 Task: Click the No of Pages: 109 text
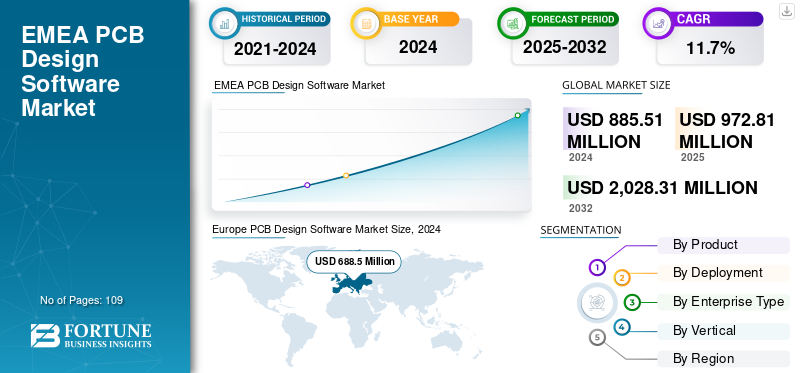click(x=82, y=300)
